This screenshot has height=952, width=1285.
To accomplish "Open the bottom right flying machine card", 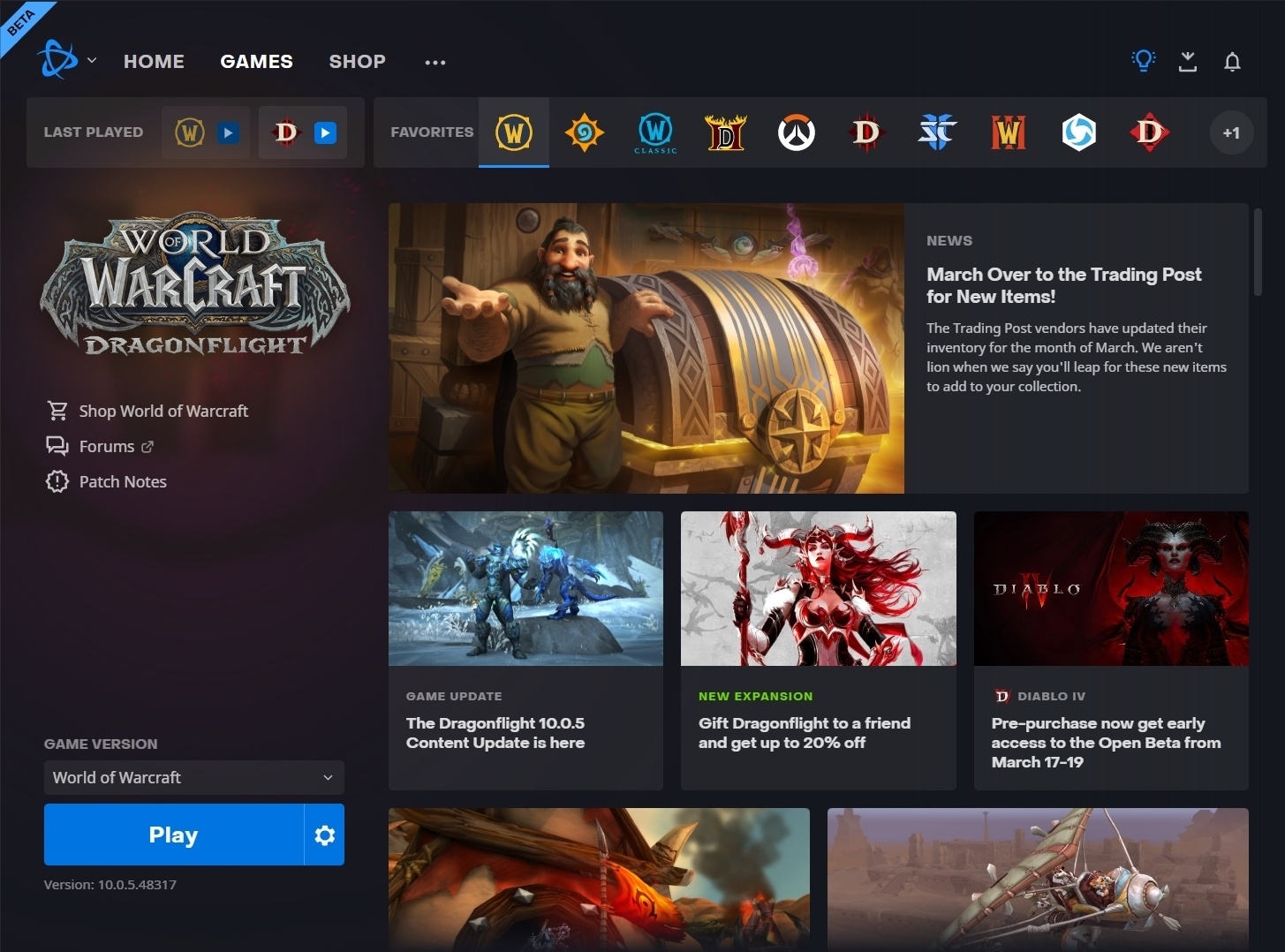I will click(1038, 880).
